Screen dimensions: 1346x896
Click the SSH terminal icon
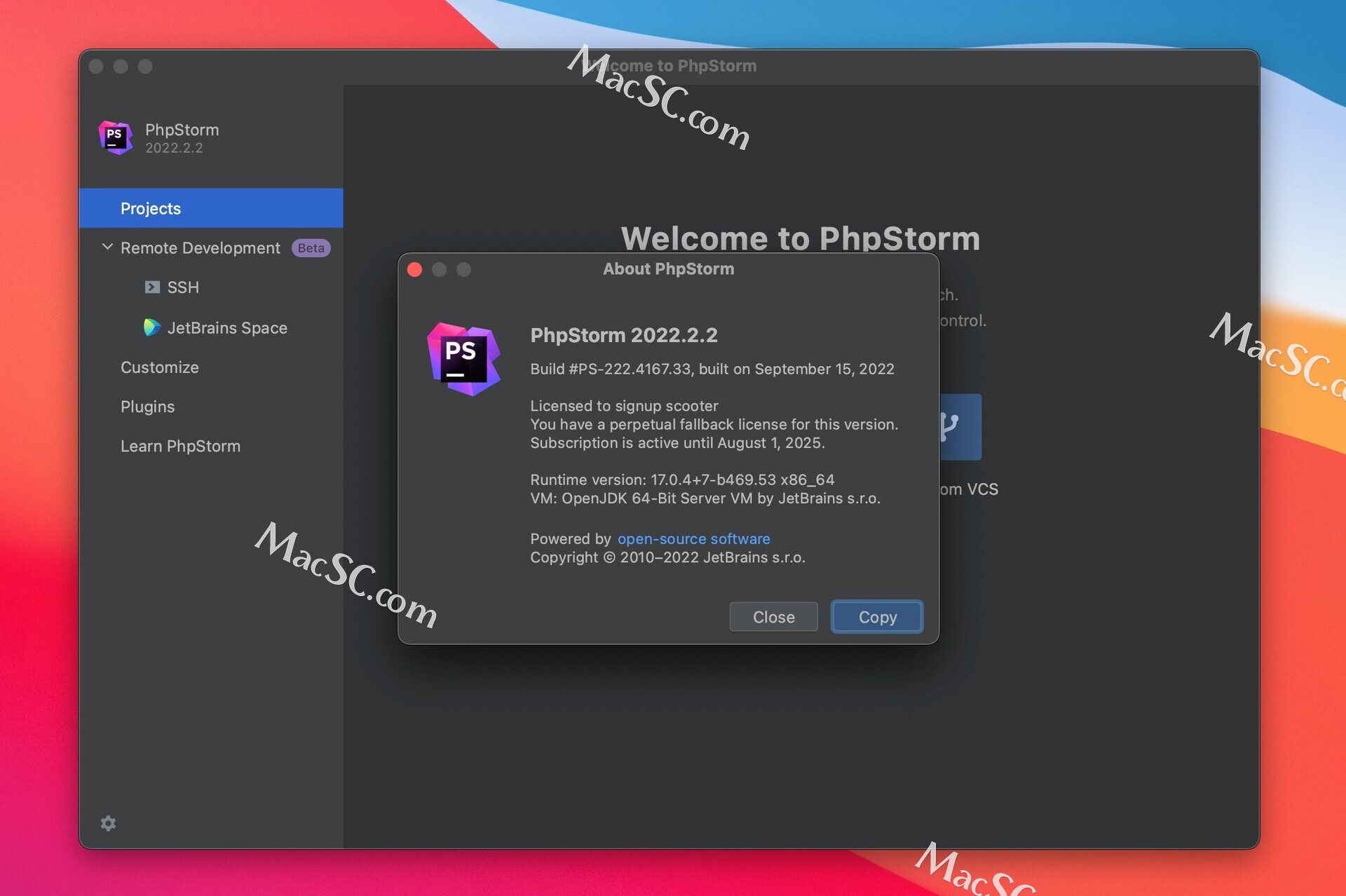coord(152,287)
